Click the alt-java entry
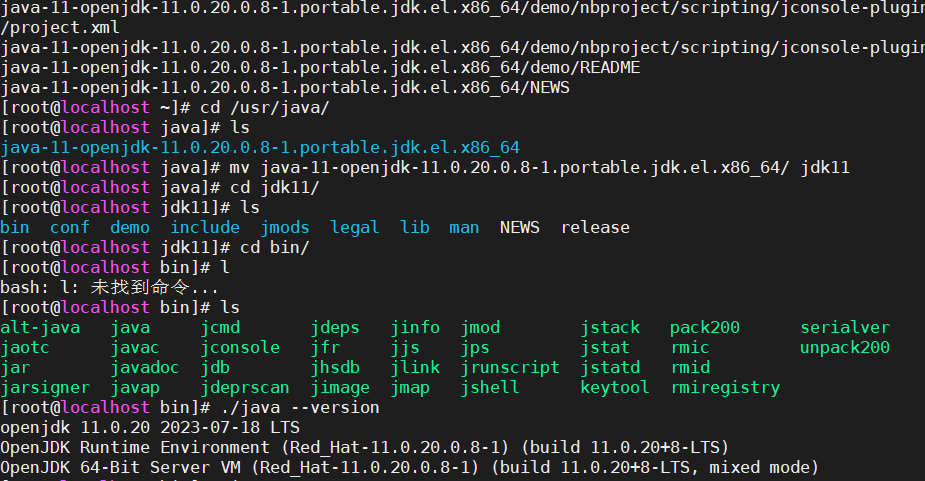925x481 pixels. [40, 327]
